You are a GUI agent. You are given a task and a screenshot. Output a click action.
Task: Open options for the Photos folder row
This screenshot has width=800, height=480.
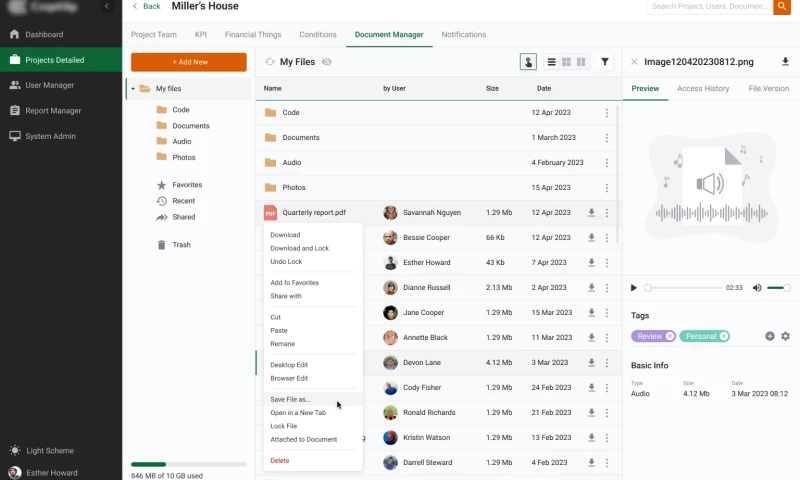point(607,188)
